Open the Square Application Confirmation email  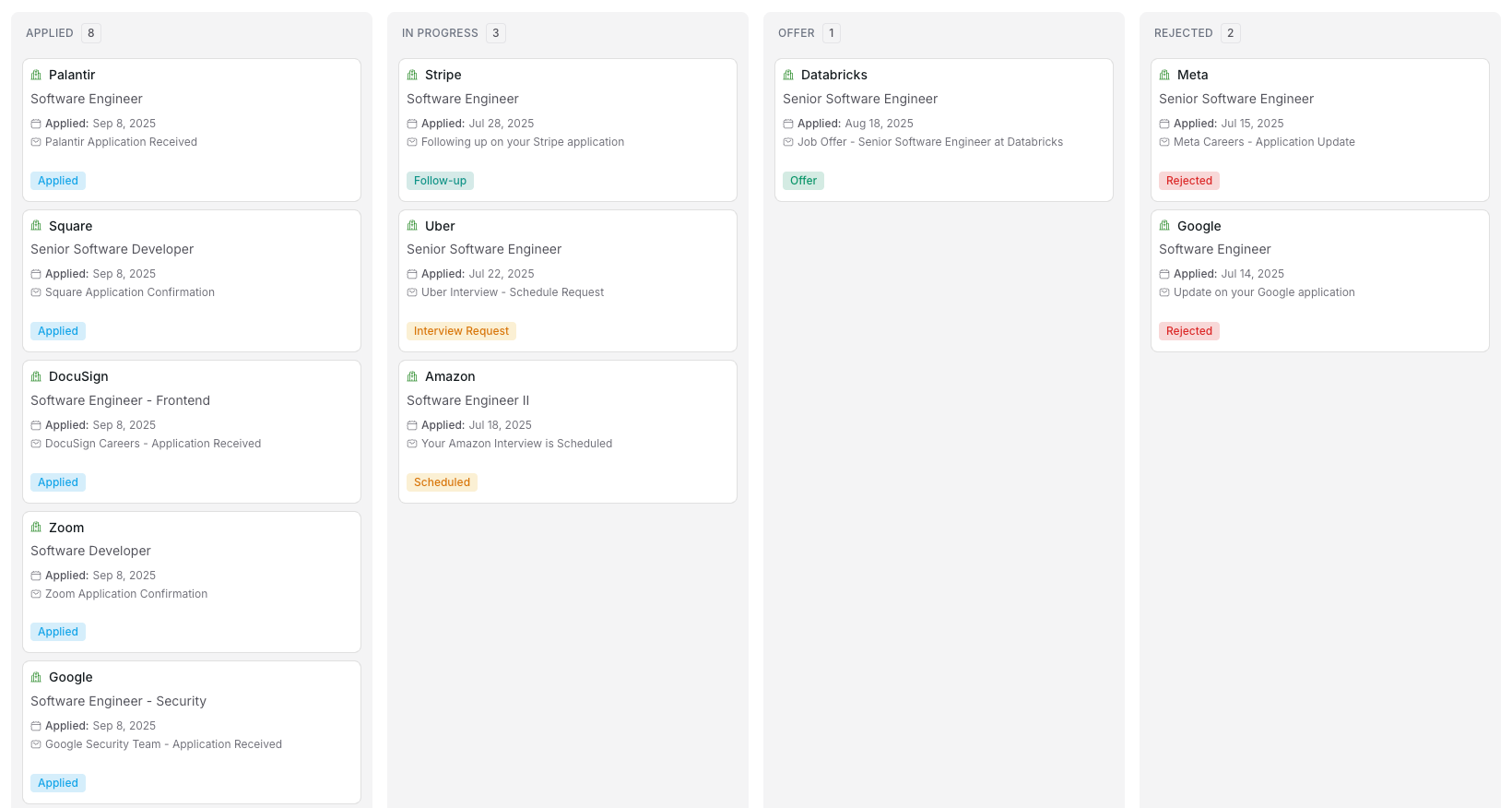[x=130, y=292]
